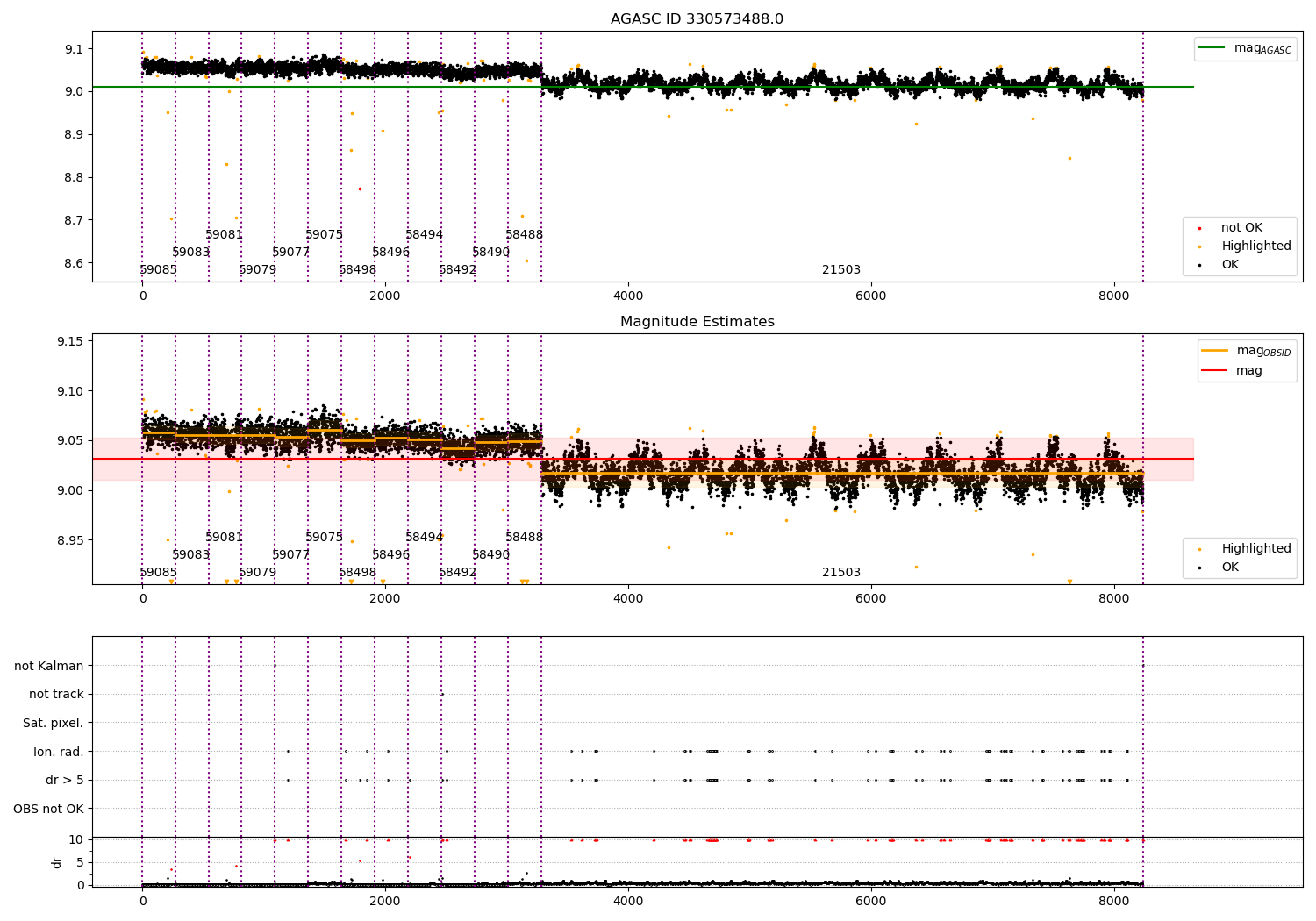
Task: Click the 9.1 tick on the AGASC ID plot
Action: (x=74, y=49)
